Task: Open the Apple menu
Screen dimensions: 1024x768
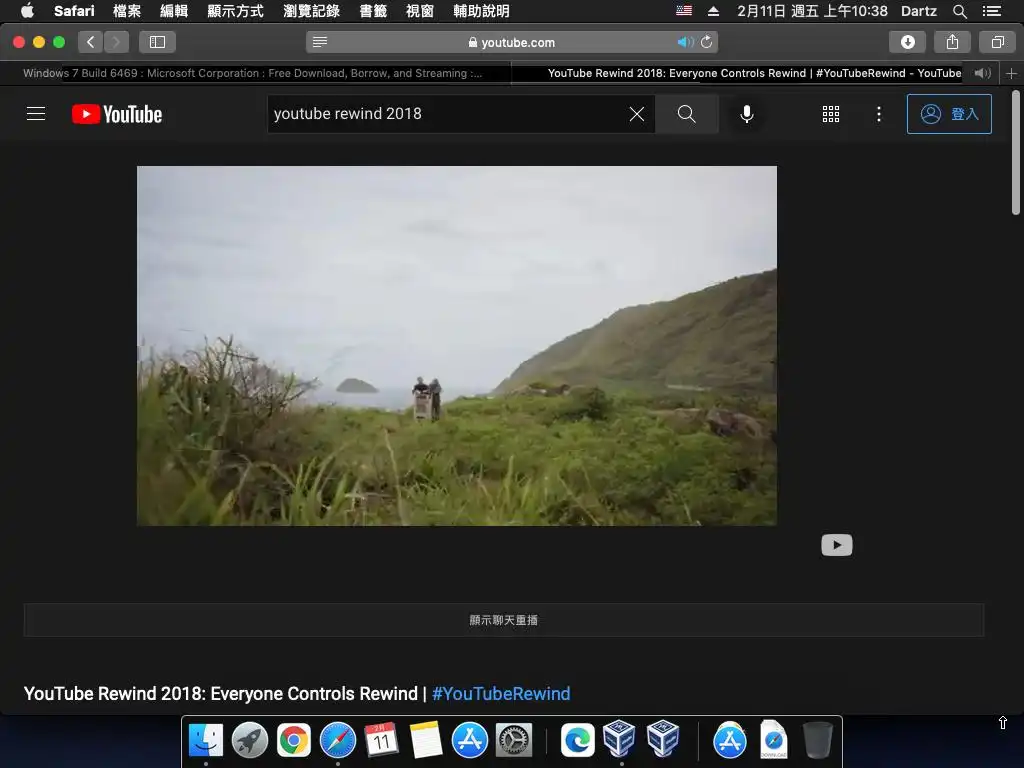Action: 27,10
